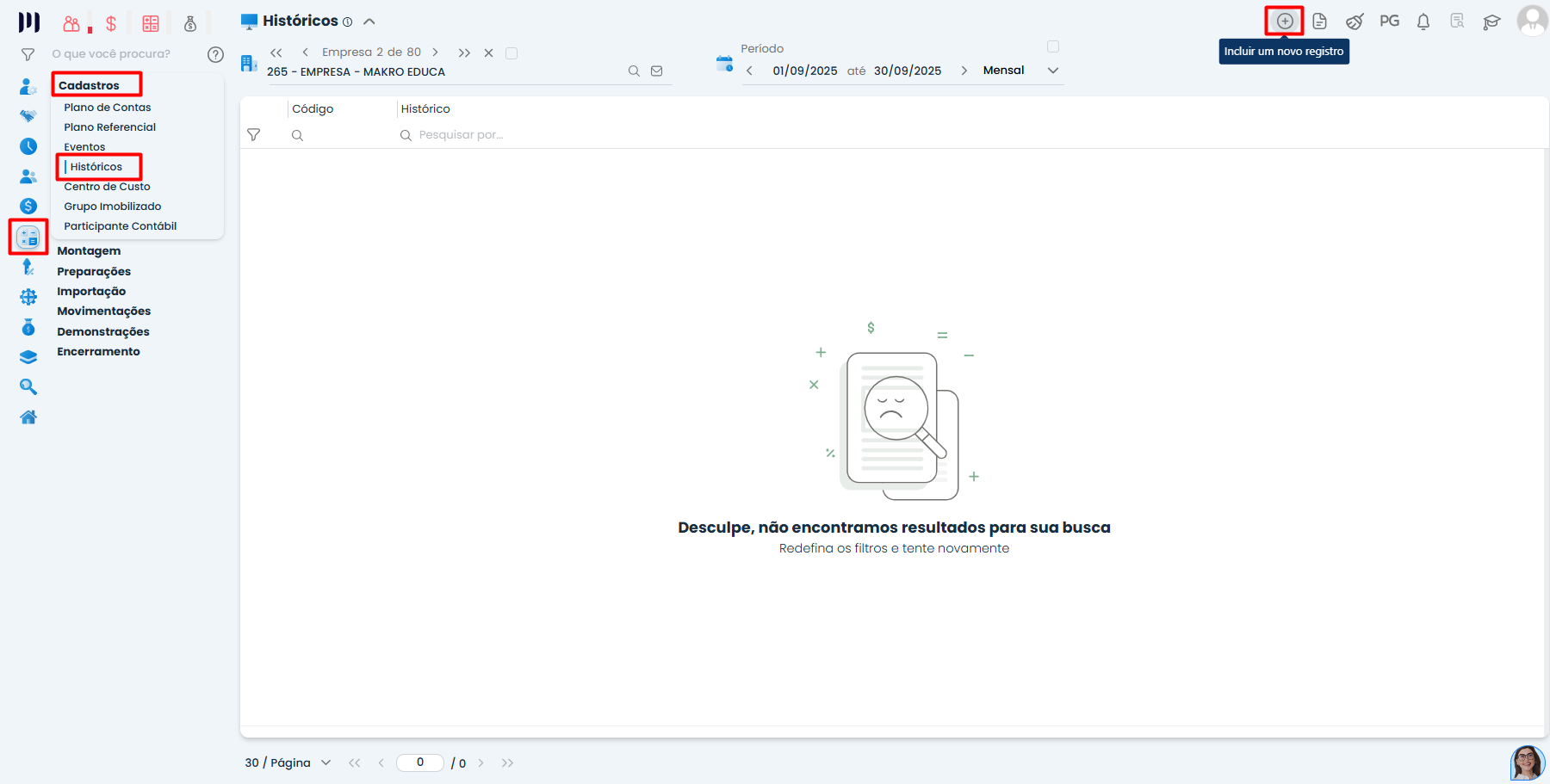
Task: Click the page number input in pagination
Action: tap(420, 762)
